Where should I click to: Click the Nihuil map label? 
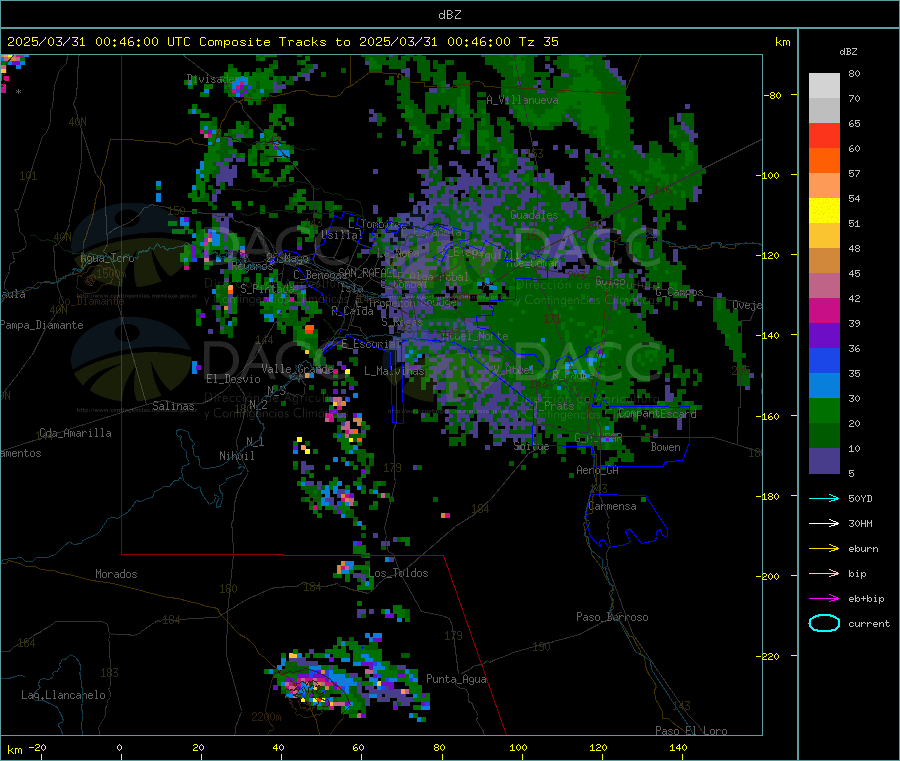pos(236,456)
